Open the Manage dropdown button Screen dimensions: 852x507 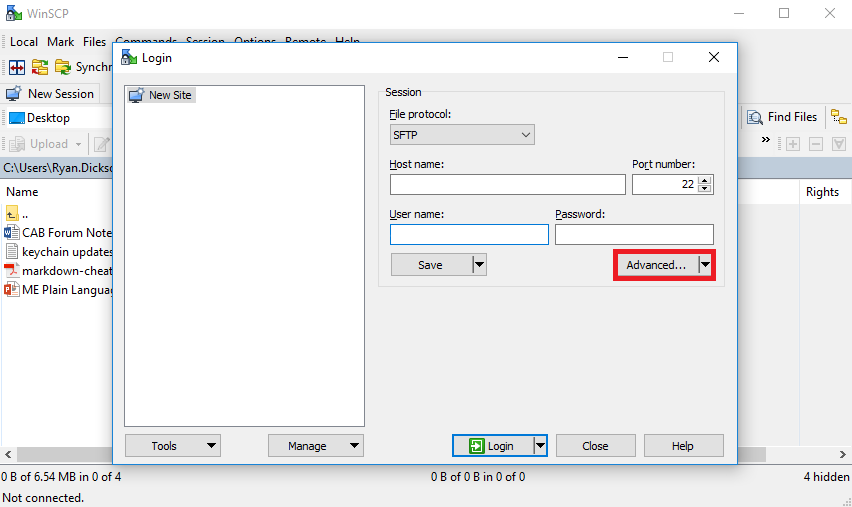(316, 446)
